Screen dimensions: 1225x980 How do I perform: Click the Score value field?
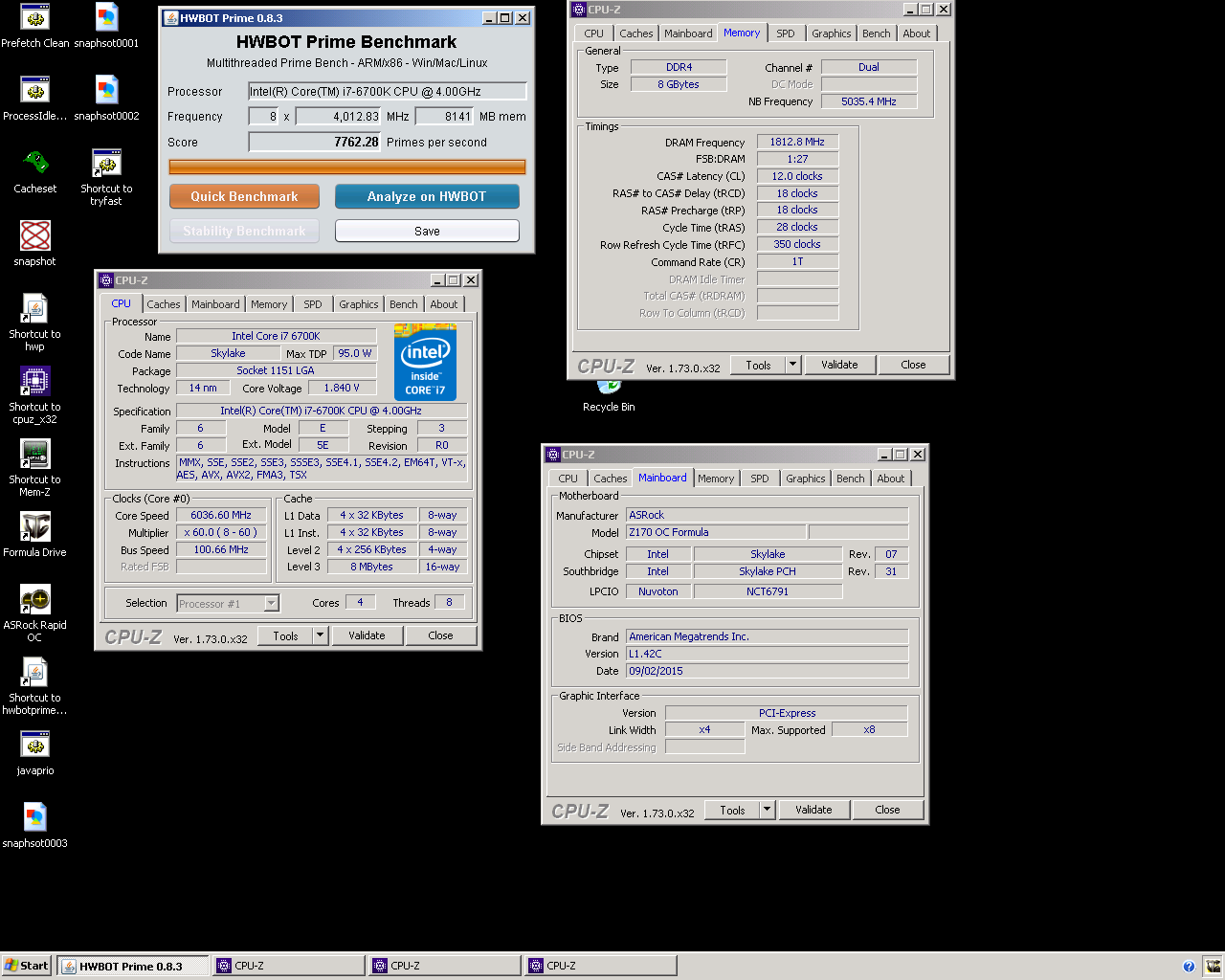click(x=315, y=142)
